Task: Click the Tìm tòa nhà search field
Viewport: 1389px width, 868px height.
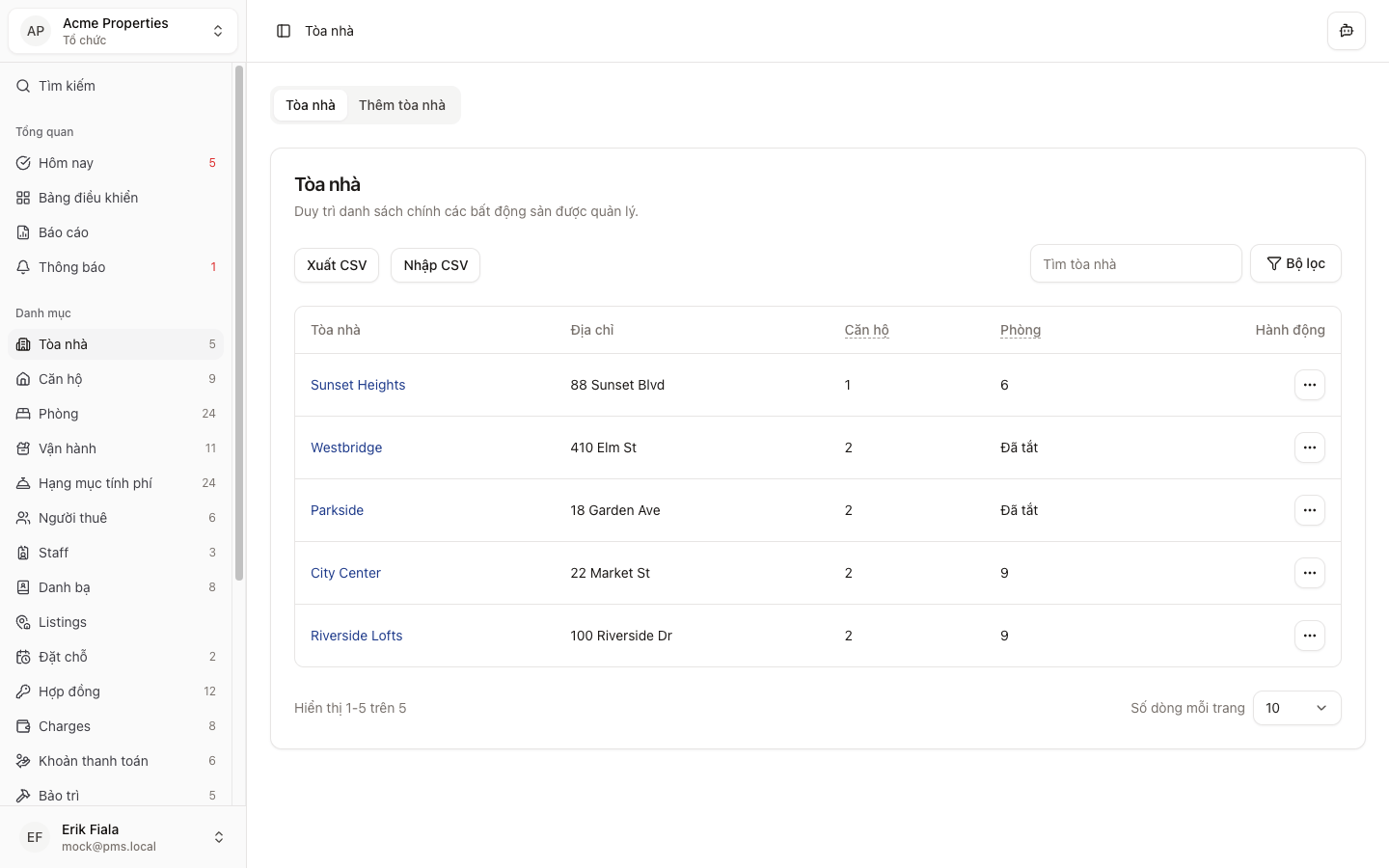Action: (1135, 264)
